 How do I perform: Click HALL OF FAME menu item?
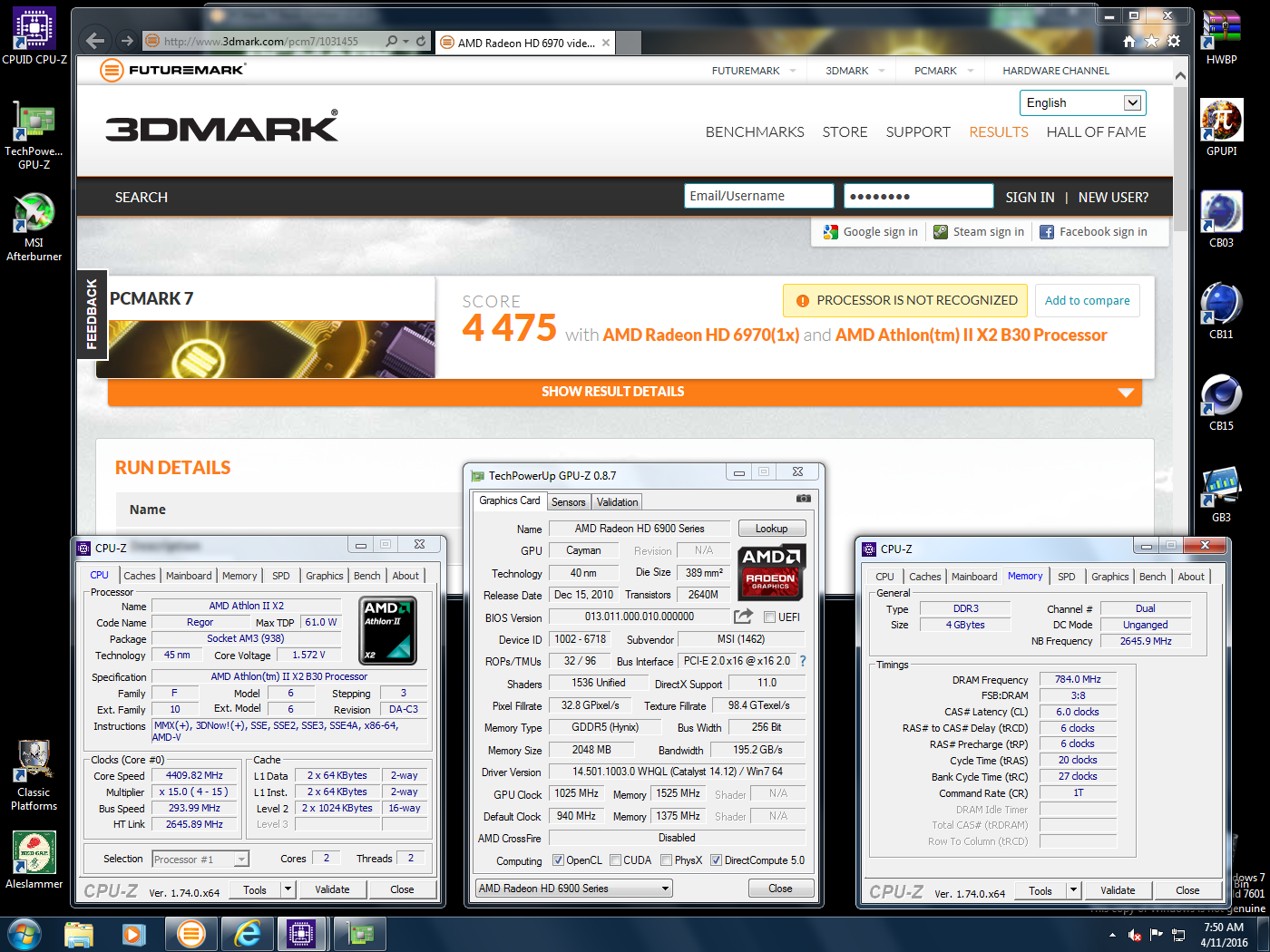[1096, 132]
